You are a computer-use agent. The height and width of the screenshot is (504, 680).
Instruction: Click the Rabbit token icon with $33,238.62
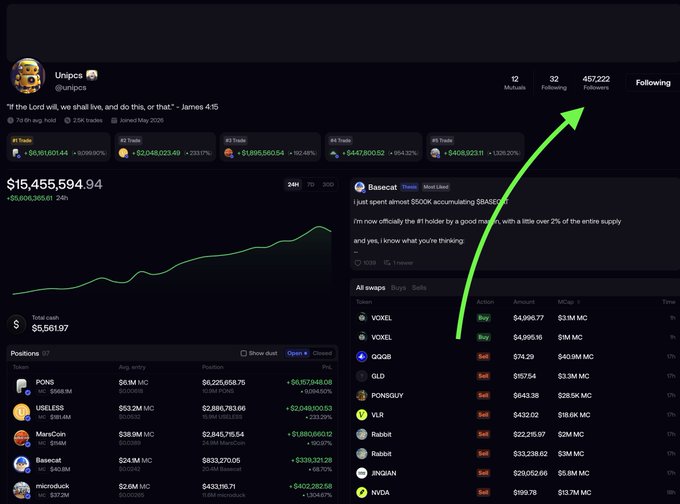pos(362,454)
